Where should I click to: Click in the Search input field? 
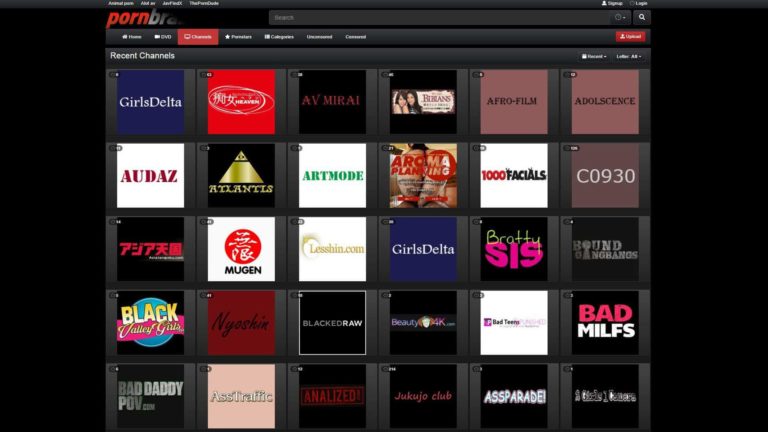[x=440, y=17]
